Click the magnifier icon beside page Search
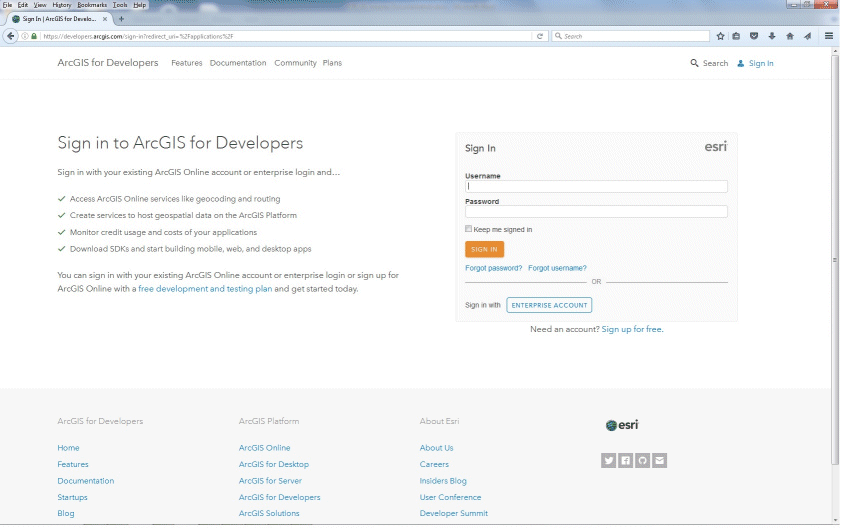The image size is (841, 528). [694, 63]
